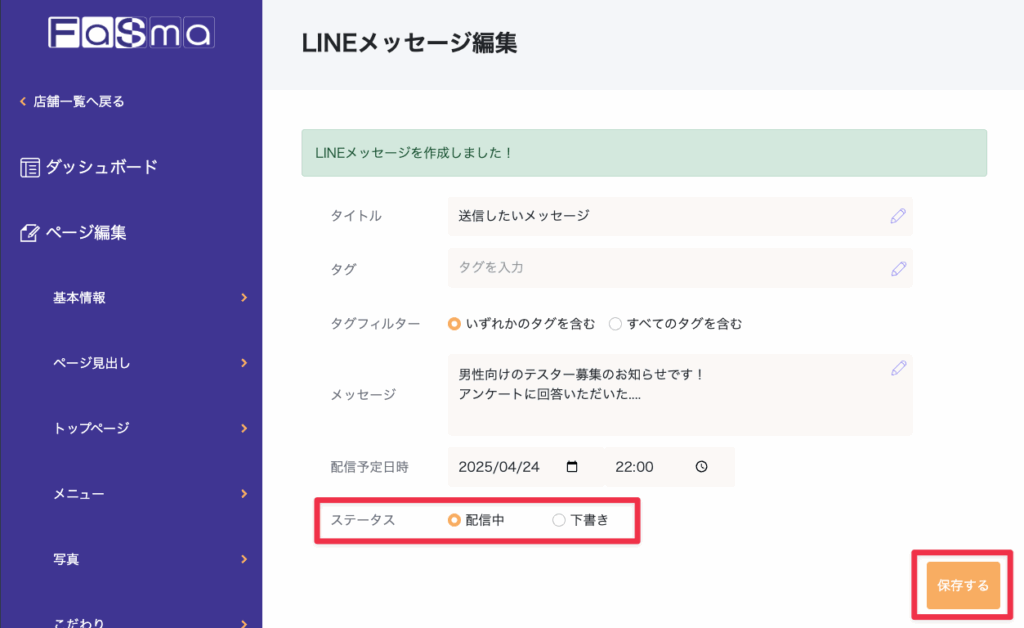Select いずれかのタグを含む radio option
This screenshot has height=628, width=1024.
pos(454,324)
